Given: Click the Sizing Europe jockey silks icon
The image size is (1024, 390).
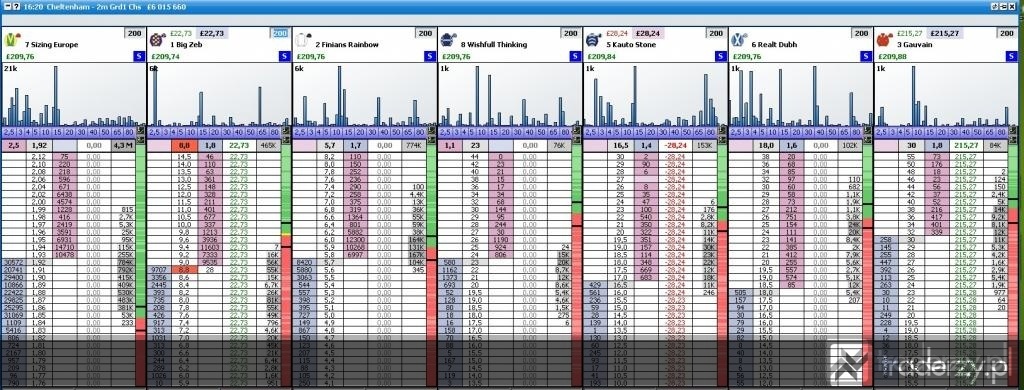Looking at the screenshot, I should [12, 40].
